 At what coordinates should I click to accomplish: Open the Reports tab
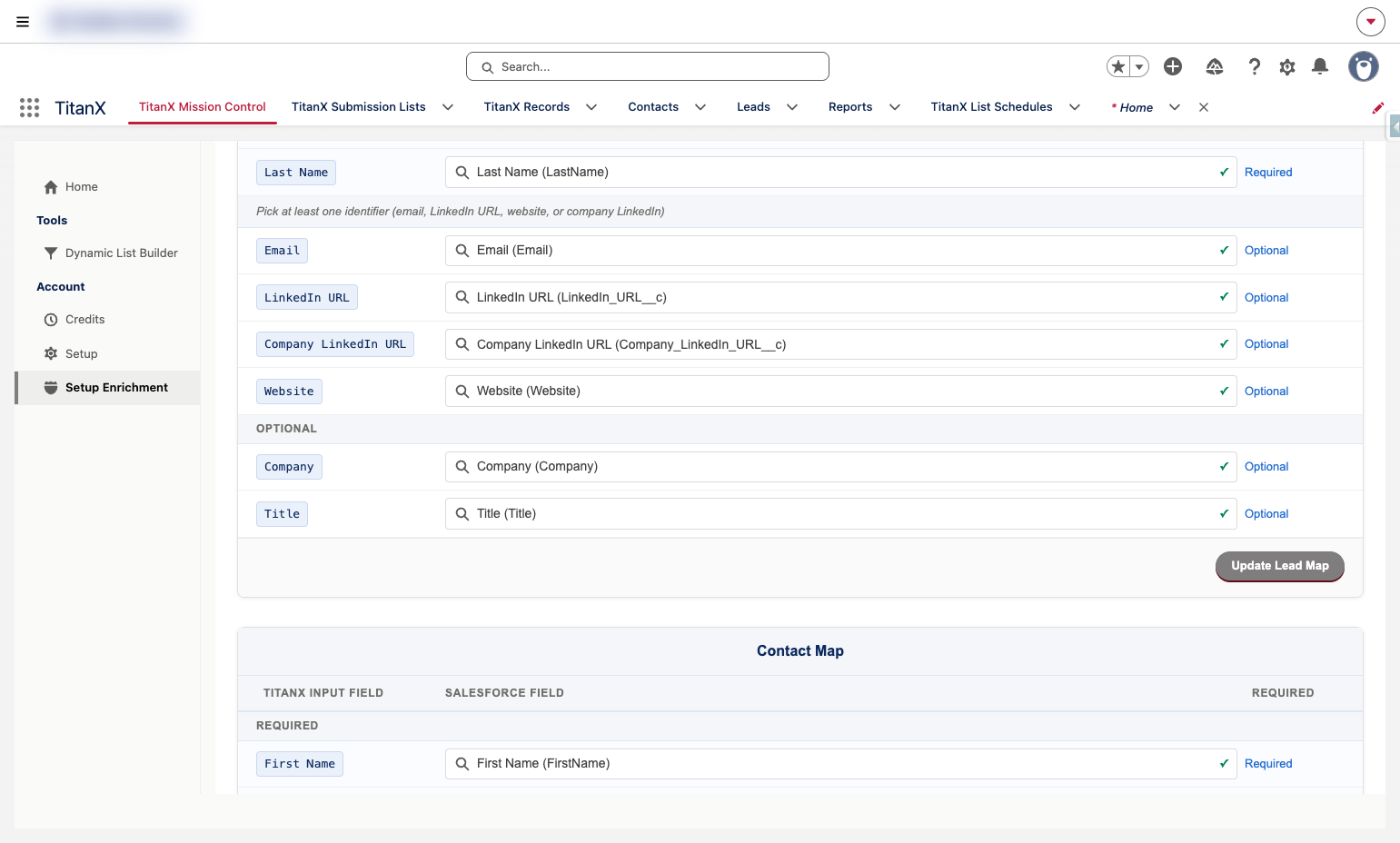click(x=850, y=107)
